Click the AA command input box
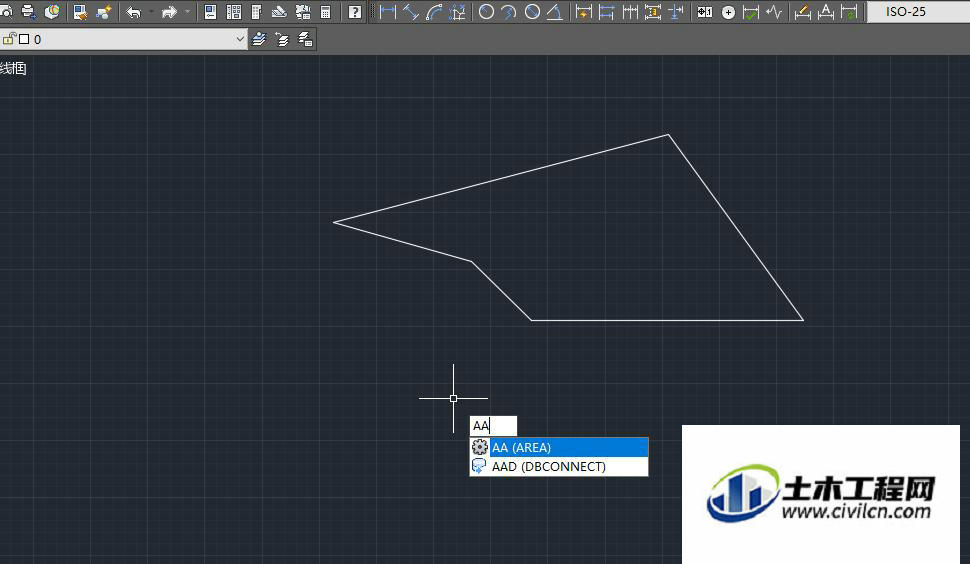970x564 pixels. (493, 425)
